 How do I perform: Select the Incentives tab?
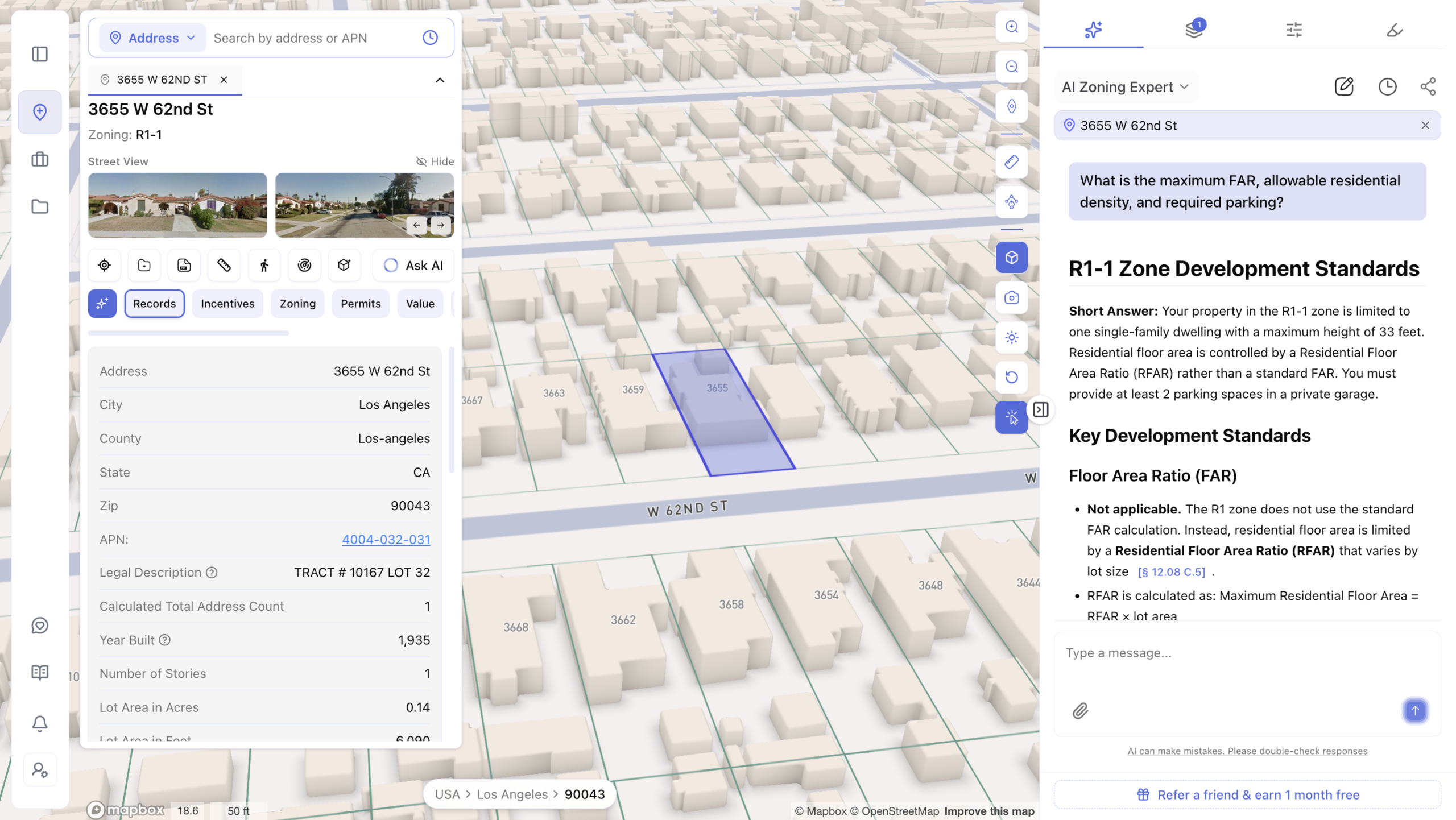coord(227,303)
